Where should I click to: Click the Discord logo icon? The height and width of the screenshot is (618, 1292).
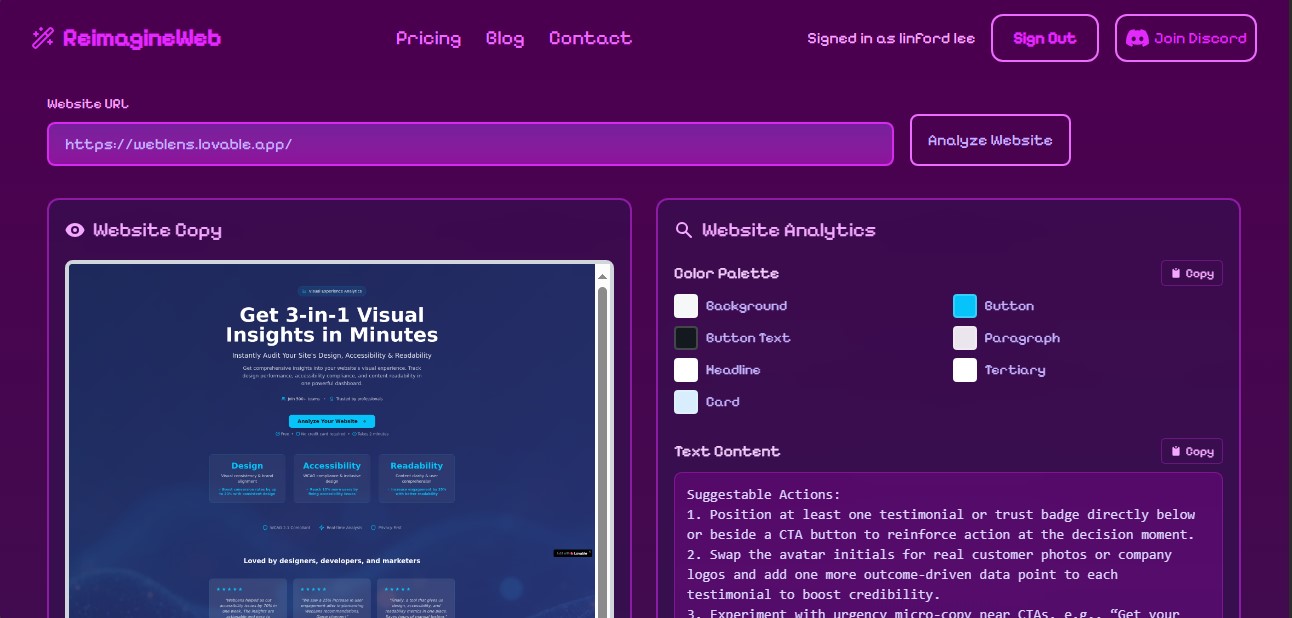pyautogui.click(x=1137, y=38)
